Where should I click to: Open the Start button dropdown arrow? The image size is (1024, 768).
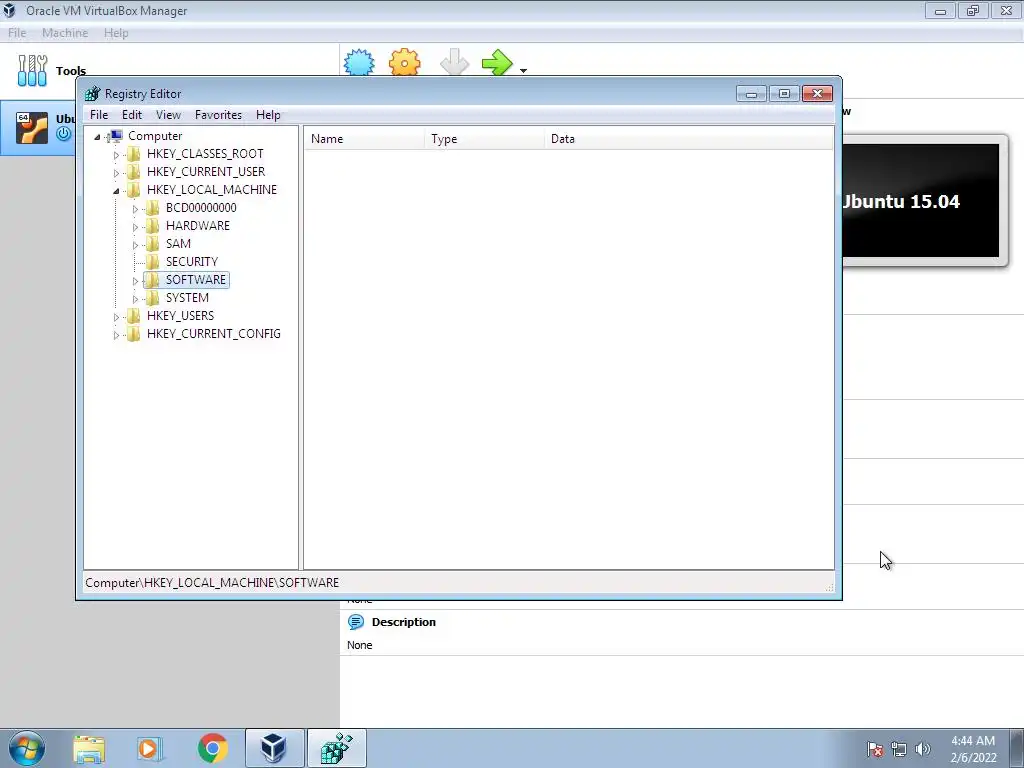click(x=523, y=71)
